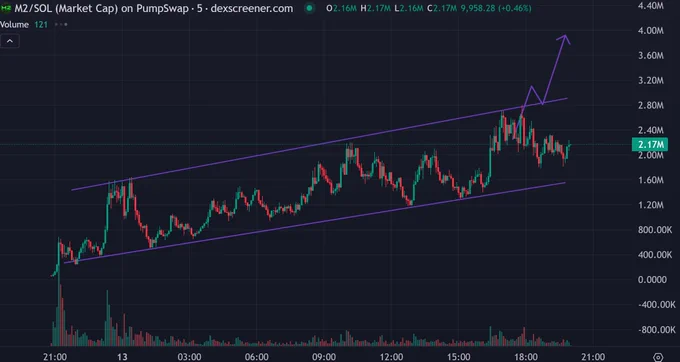Click the 06:00 time axis label
The width and height of the screenshot is (680, 362).
point(256,357)
